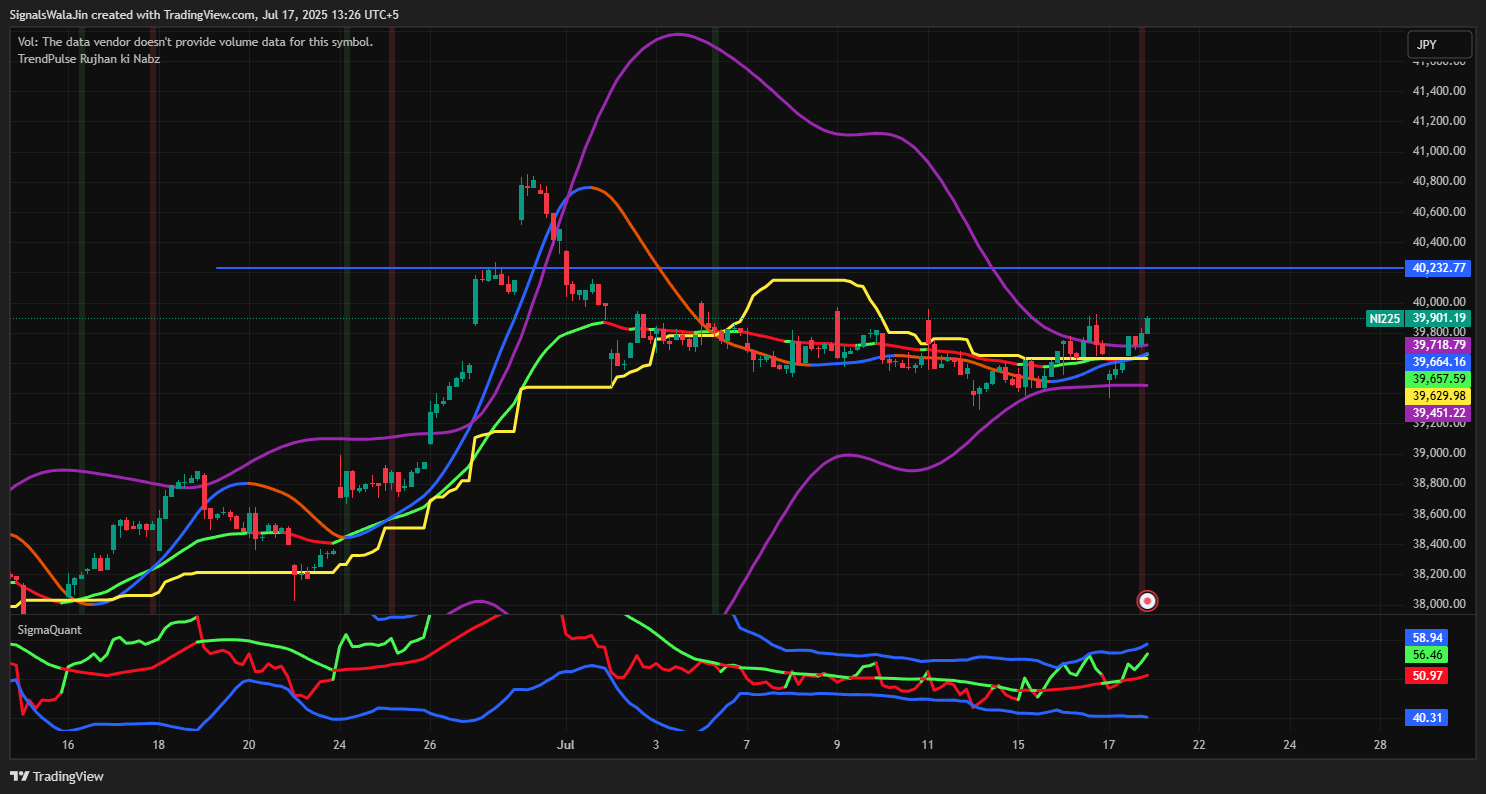The width and height of the screenshot is (1486, 794).
Task: Click date 15 on the time axis
Action: [x=1018, y=745]
